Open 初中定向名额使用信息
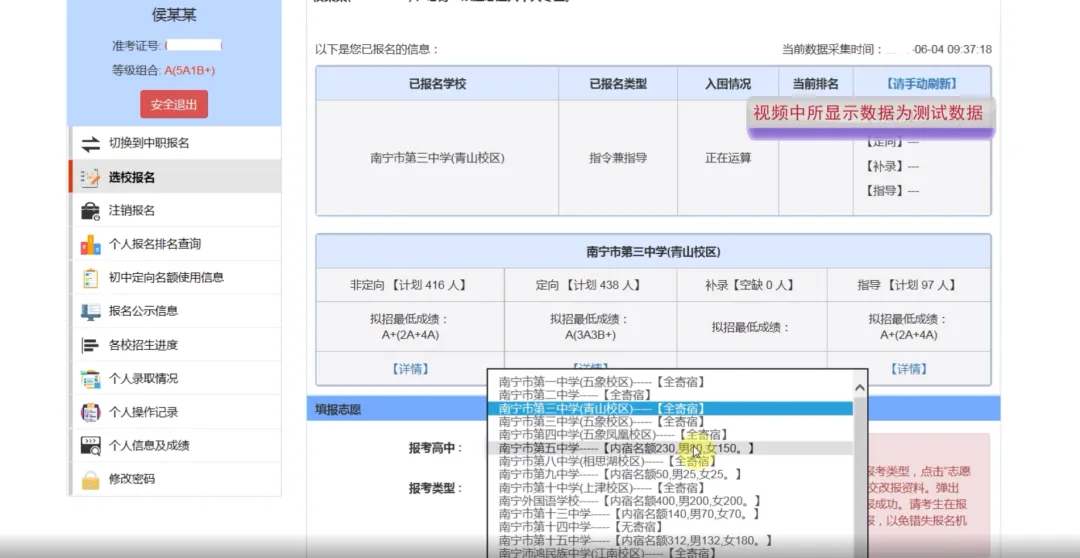The height and width of the screenshot is (558, 1080). tap(175, 277)
